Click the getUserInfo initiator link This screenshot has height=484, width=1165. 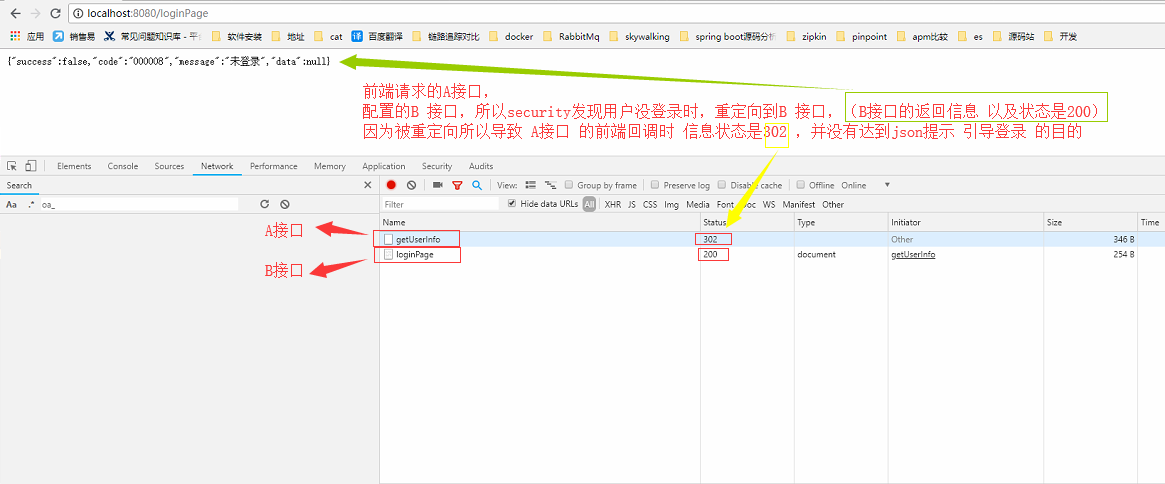[x=913, y=254]
